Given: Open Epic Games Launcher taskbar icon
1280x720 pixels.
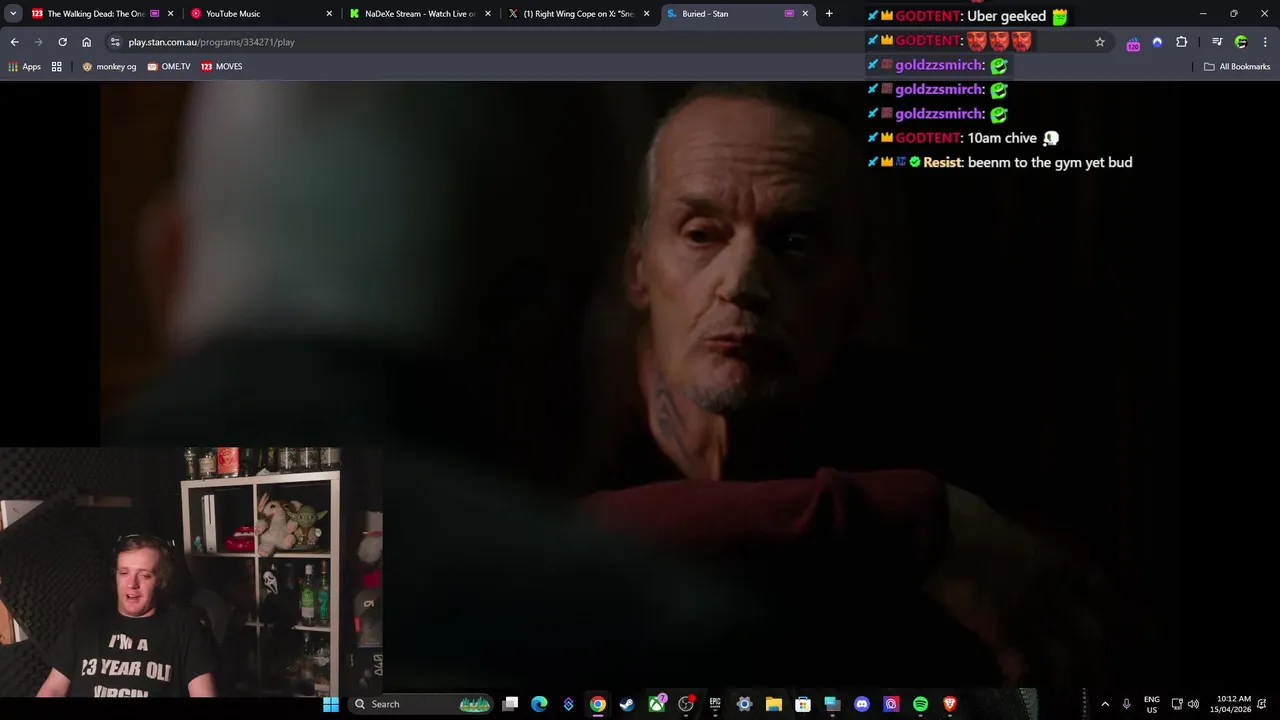Looking at the screenshot, I should coord(715,704).
